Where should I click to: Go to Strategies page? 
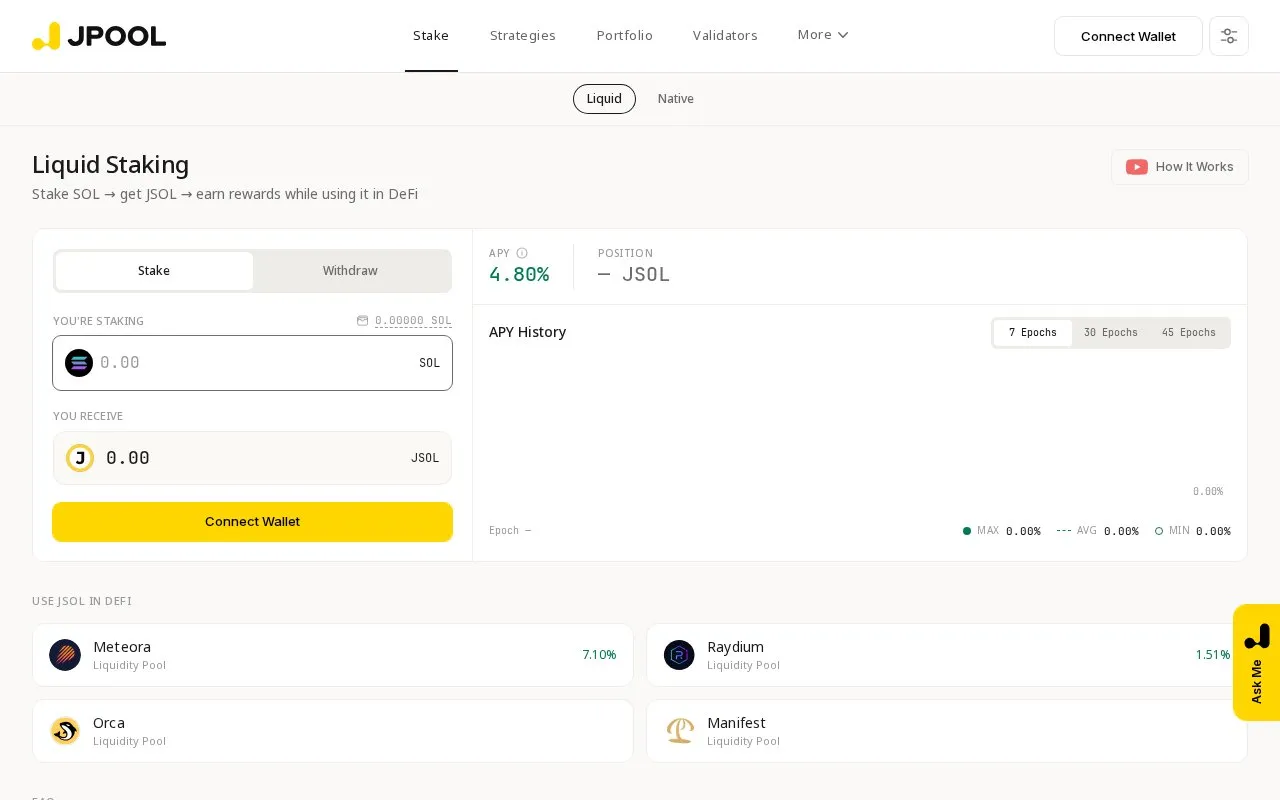(x=523, y=36)
